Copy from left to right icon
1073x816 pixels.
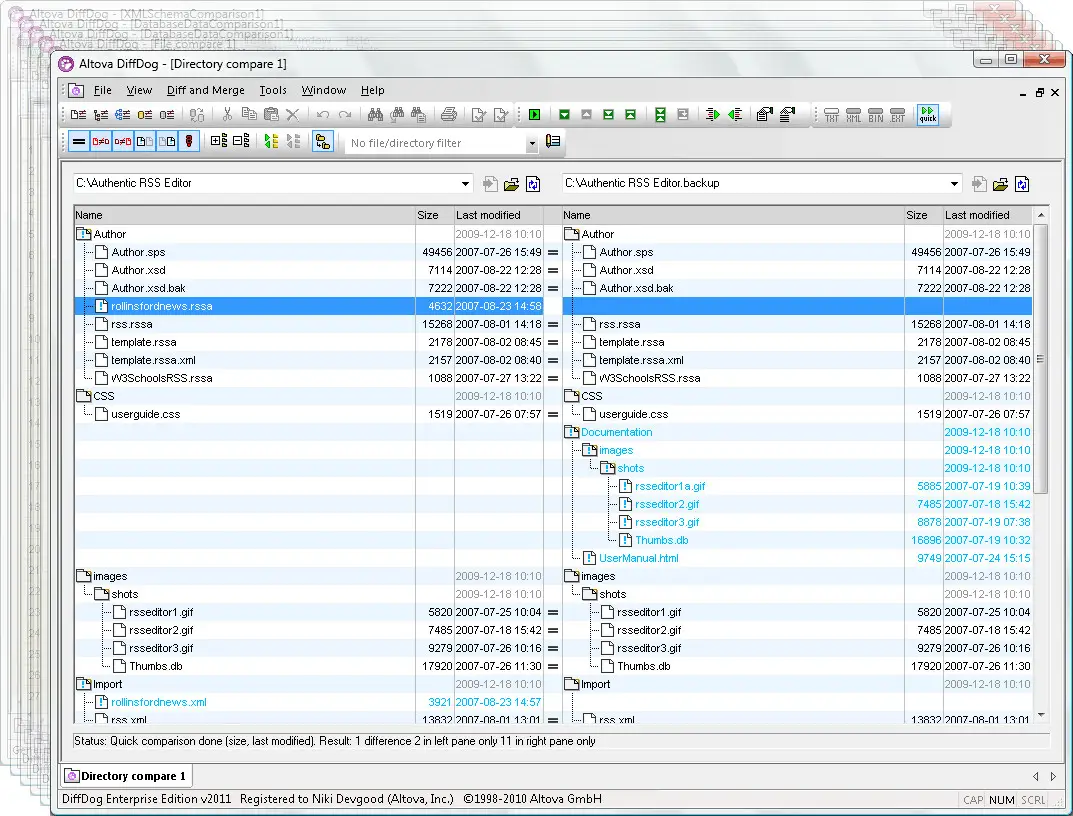712,114
